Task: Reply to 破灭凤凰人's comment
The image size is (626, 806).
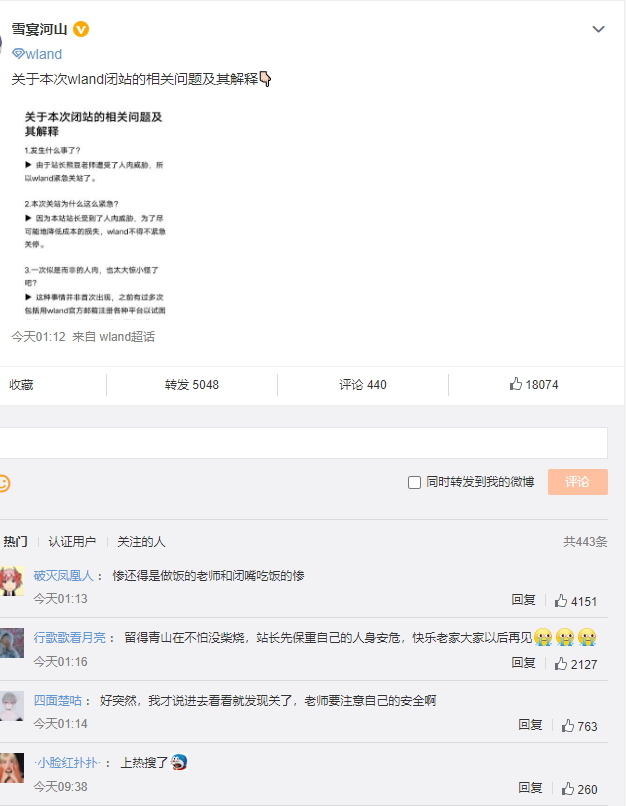Action: coord(523,600)
